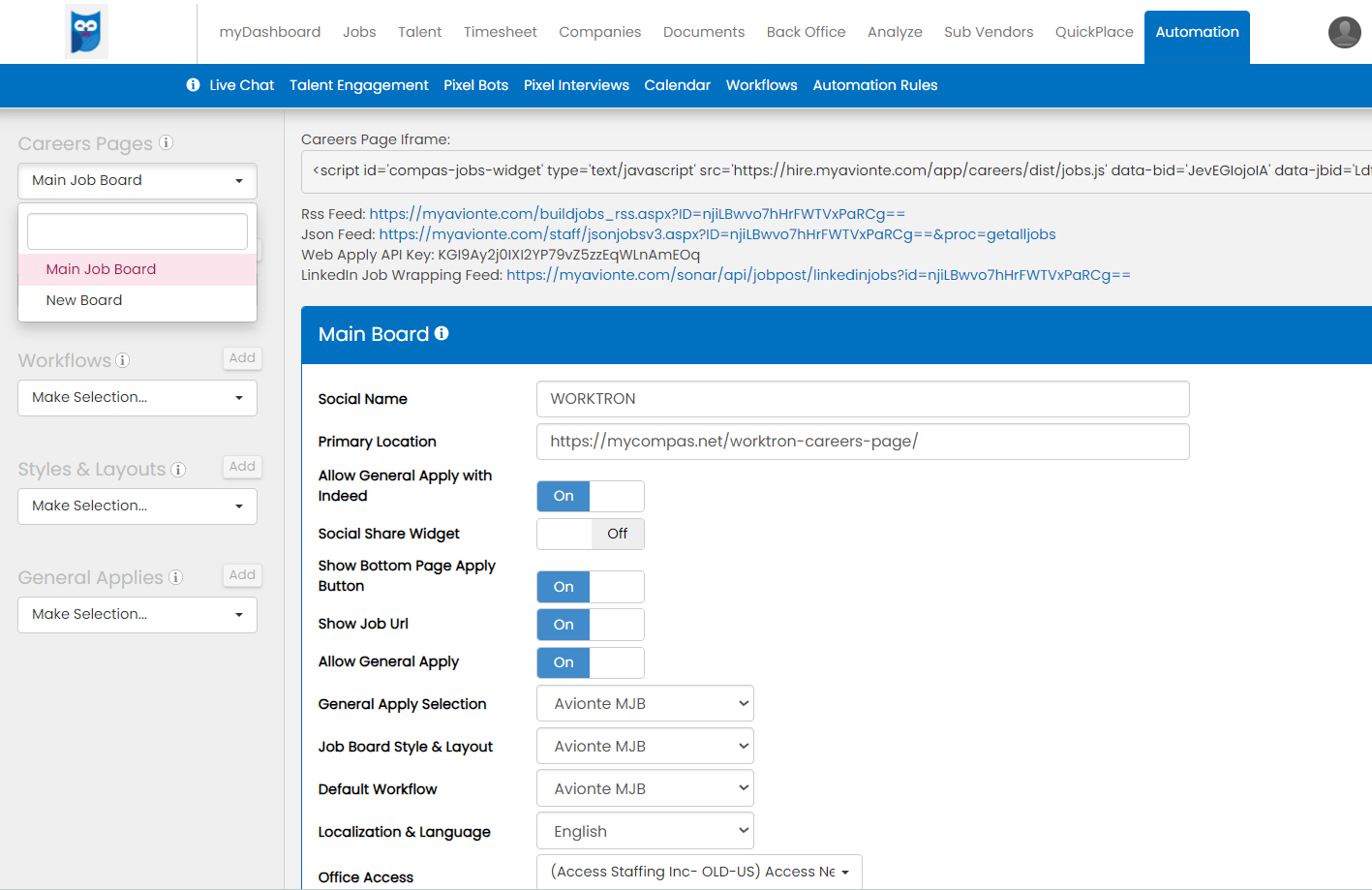Click the Styles & Layouts info icon
The image size is (1372, 890).
click(178, 470)
